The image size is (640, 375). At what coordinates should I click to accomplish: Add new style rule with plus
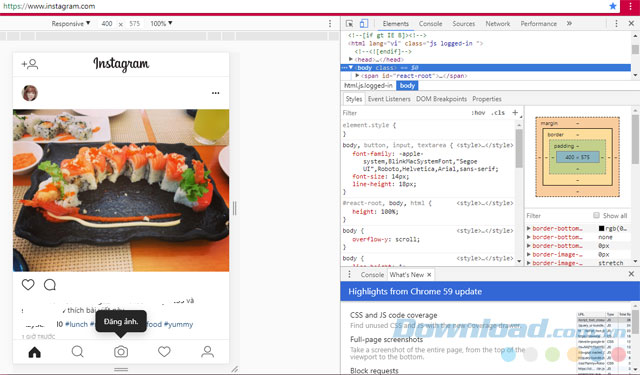tap(515, 113)
